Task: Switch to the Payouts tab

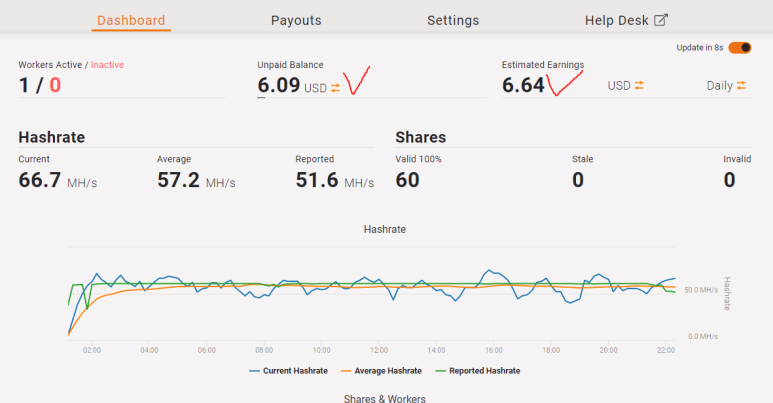Action: click(296, 20)
